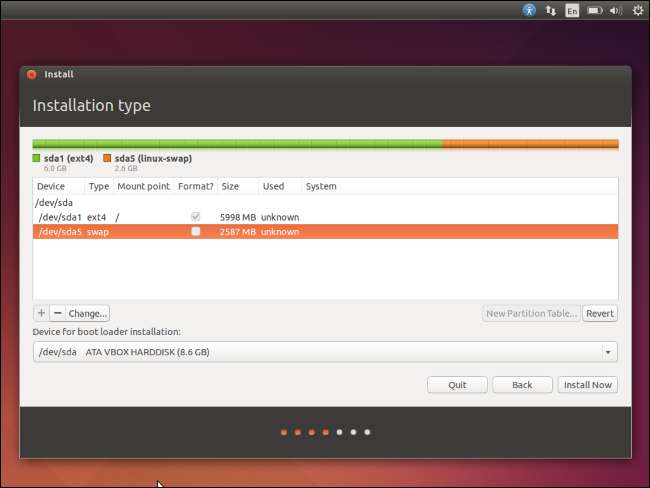Click the sda5 (linux-swap) legend label
The width and height of the screenshot is (650, 488).
coord(153,158)
